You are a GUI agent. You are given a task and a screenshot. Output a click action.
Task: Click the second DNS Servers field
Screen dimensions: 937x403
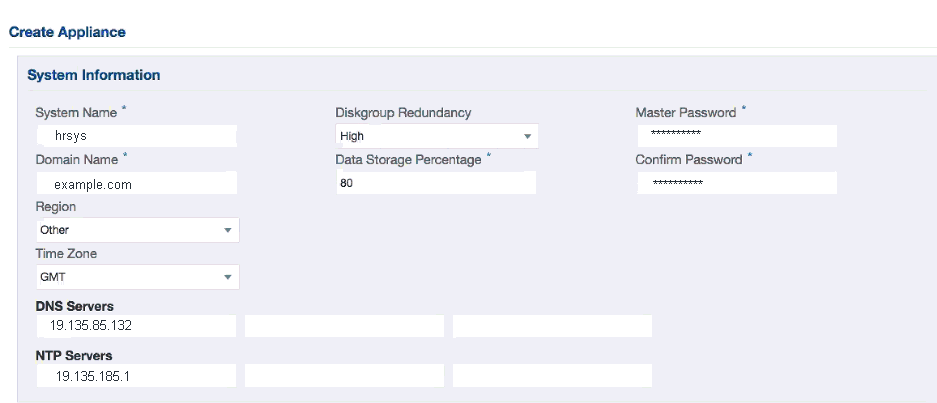[x=344, y=326]
